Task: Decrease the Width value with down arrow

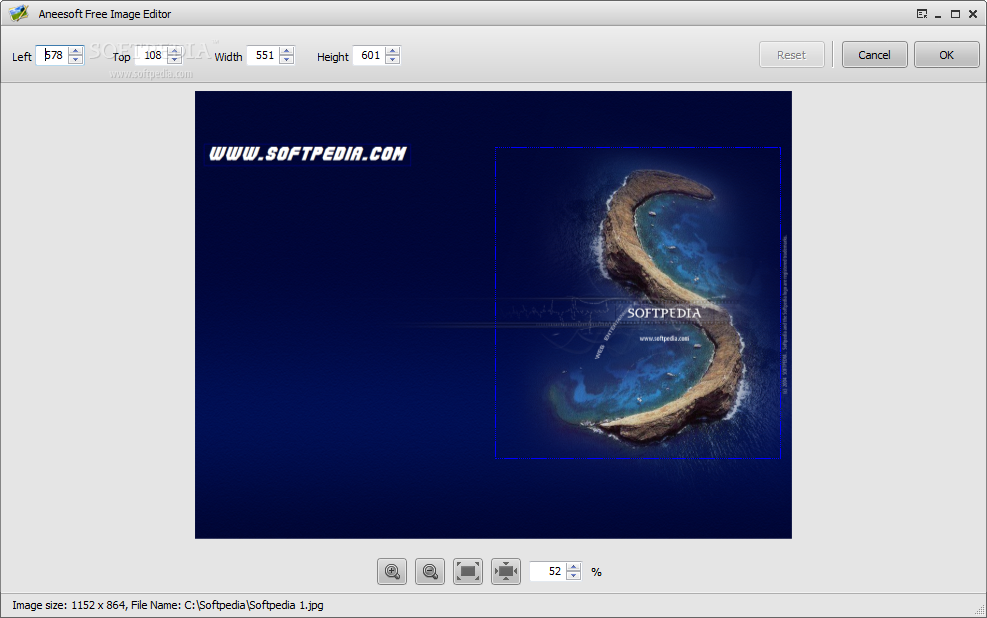Action: 286,60
